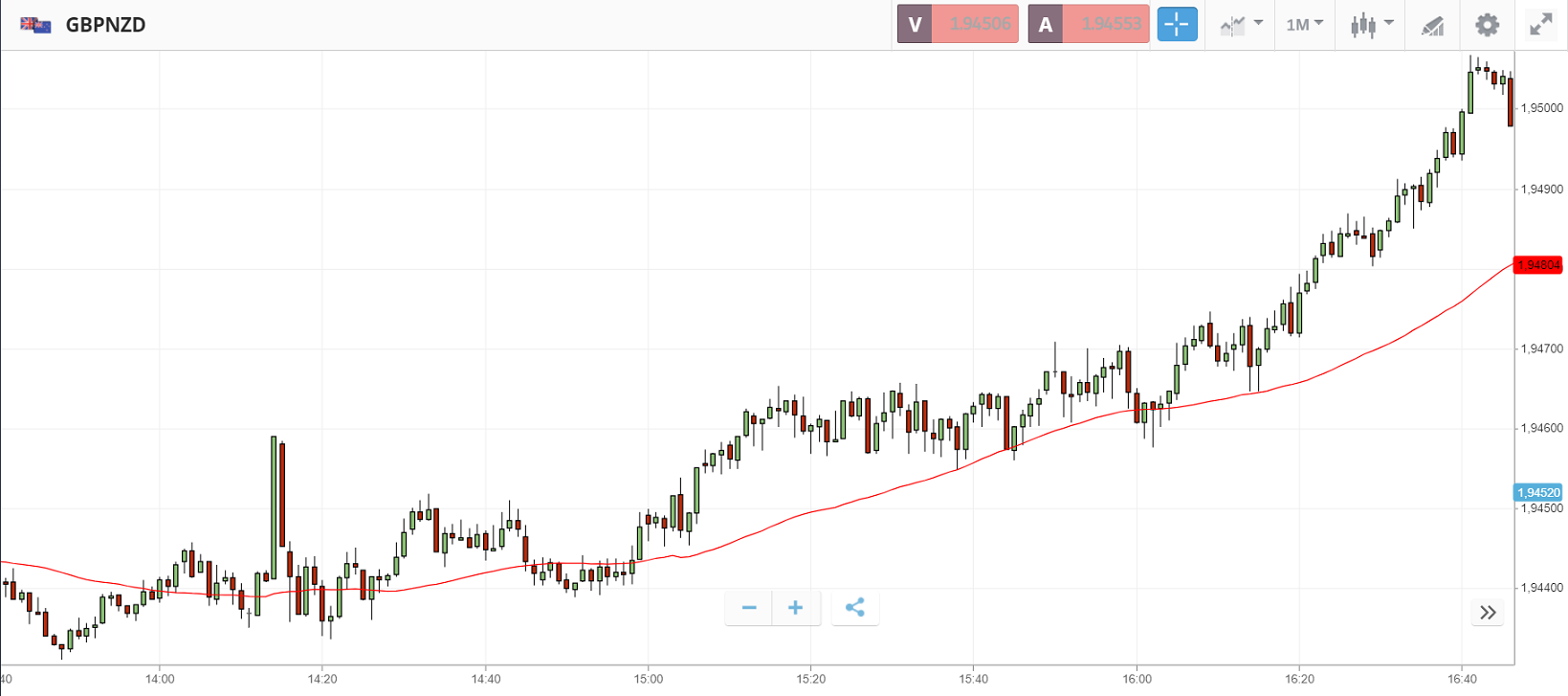Open the chart comparison dropdown
The height and width of the screenshot is (696, 1568).
point(1241,24)
